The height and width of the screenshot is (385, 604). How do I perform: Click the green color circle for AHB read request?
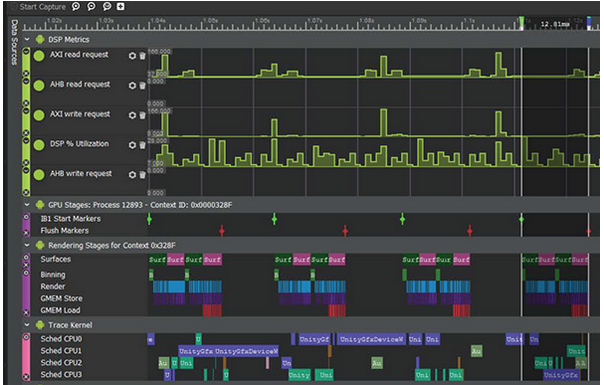pos(39,86)
